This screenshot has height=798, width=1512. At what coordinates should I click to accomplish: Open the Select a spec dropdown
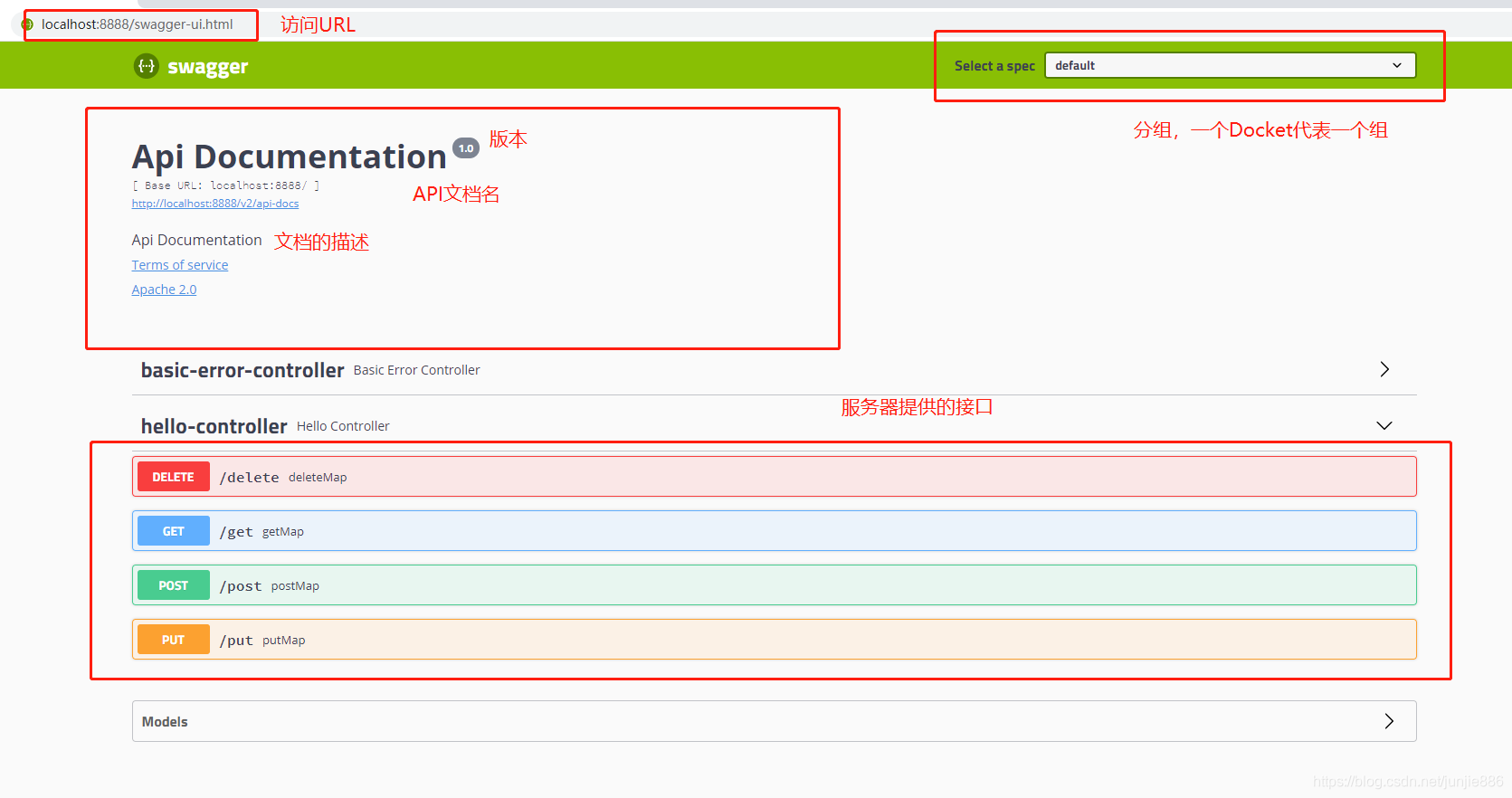(1230, 65)
